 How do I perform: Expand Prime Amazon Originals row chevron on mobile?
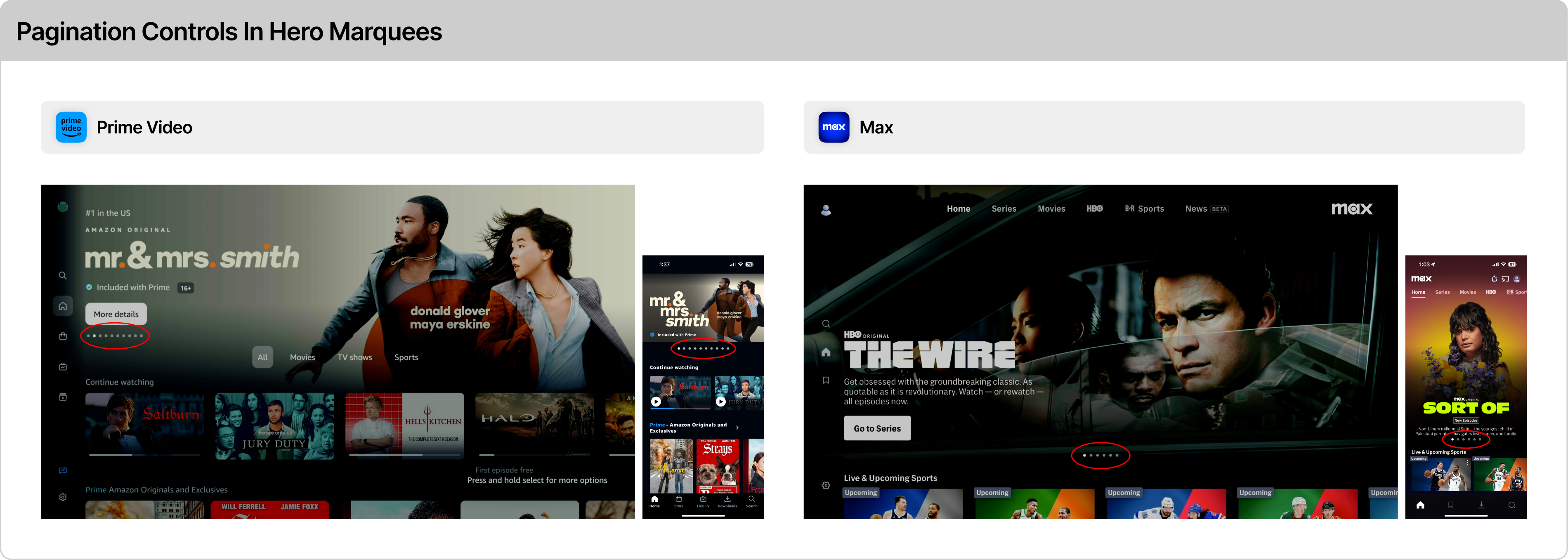(737, 427)
